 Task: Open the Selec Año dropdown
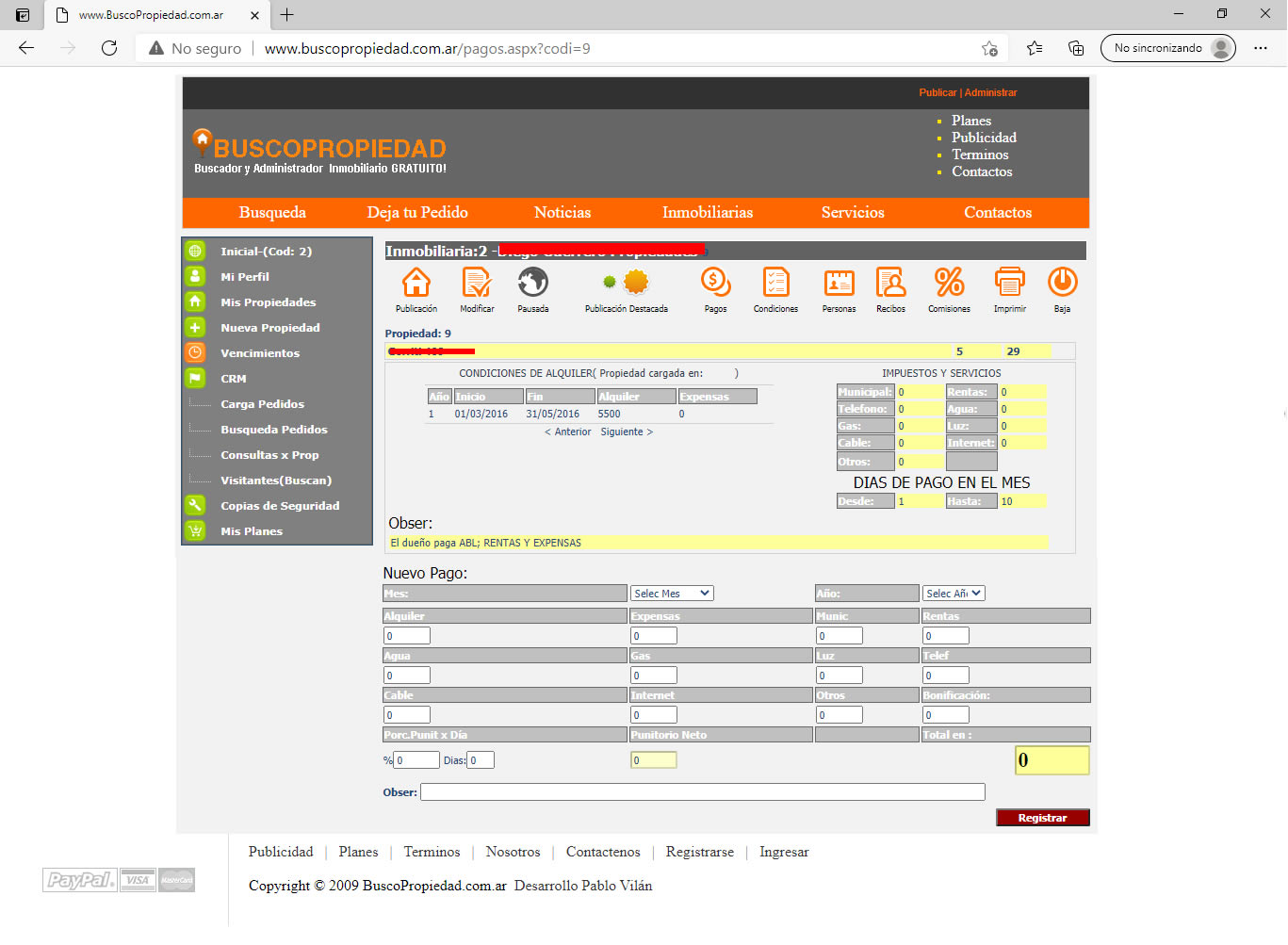tap(954, 594)
